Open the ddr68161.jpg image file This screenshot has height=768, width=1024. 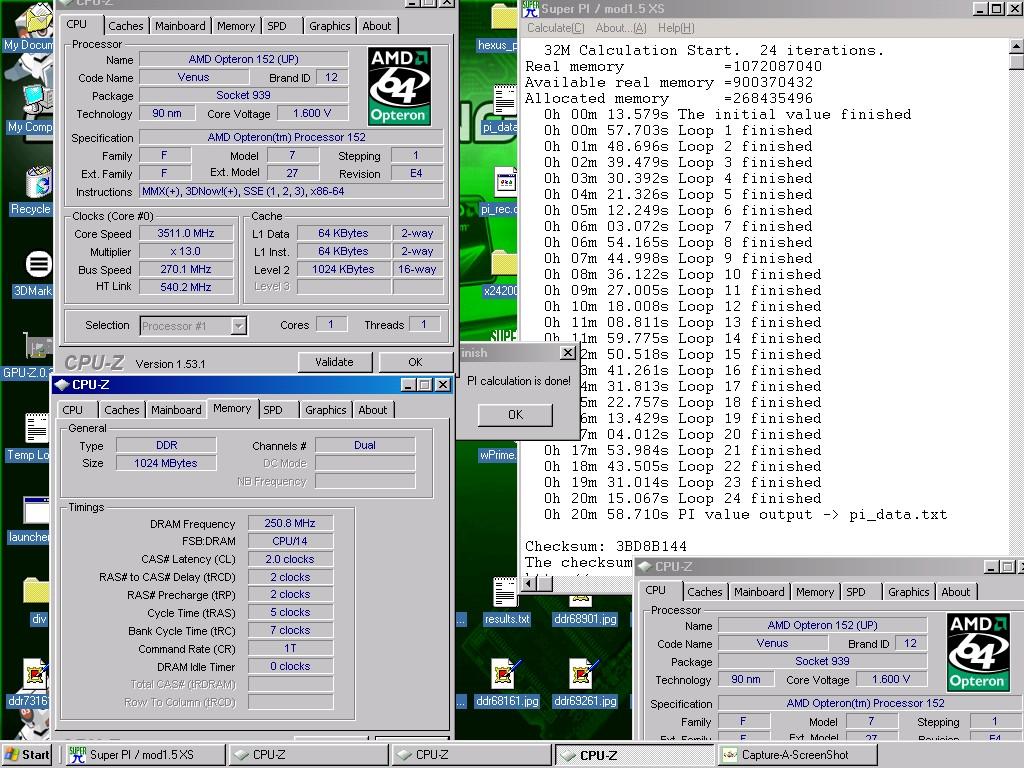(505, 674)
